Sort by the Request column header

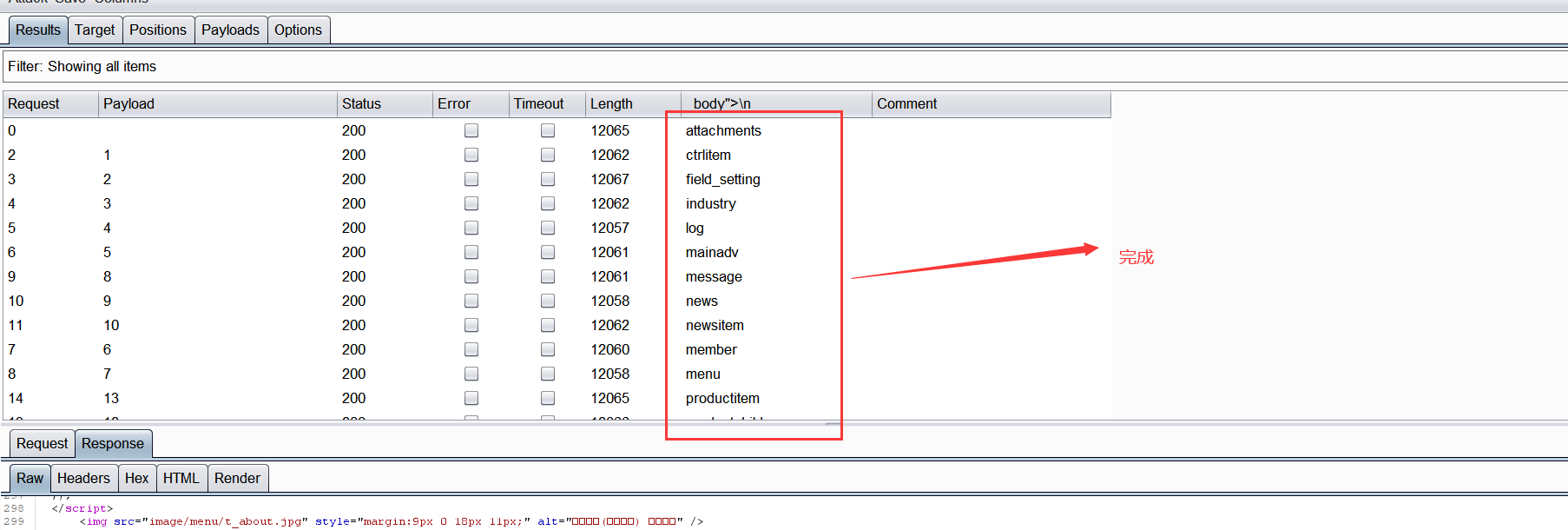pos(50,103)
